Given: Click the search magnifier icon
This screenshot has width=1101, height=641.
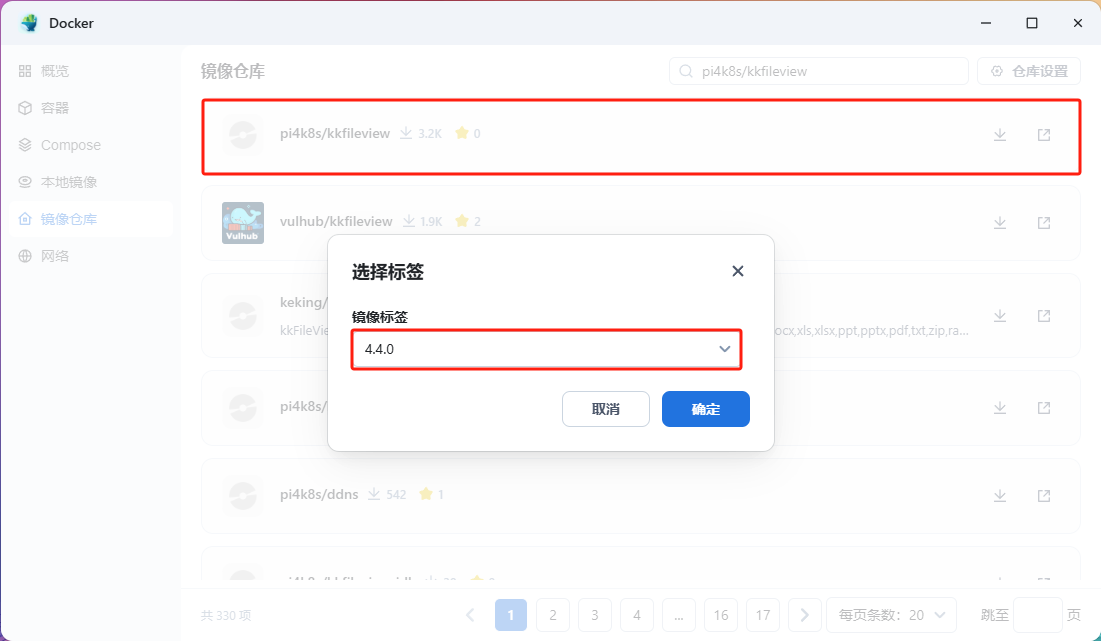Looking at the screenshot, I should 685,71.
